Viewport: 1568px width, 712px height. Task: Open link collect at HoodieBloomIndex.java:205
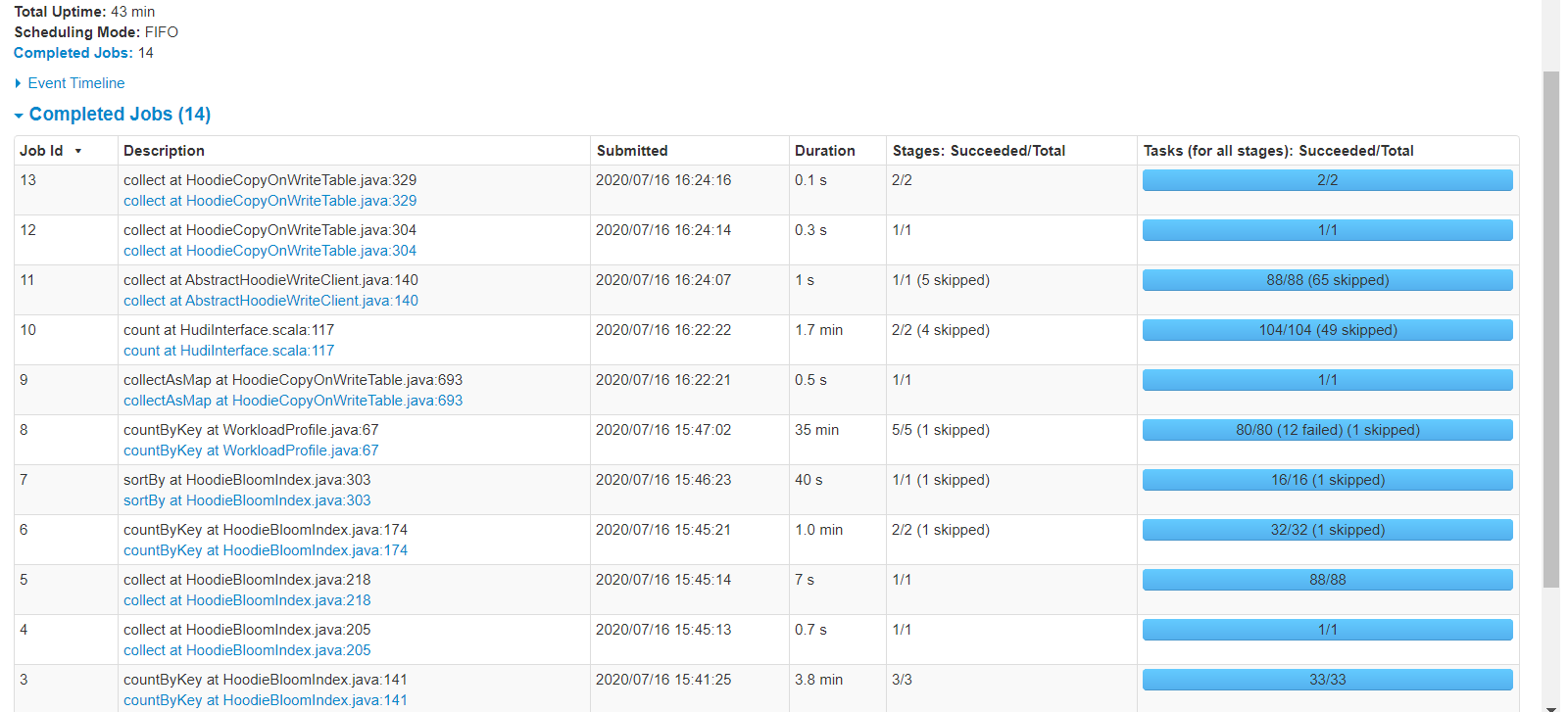pyautogui.click(x=247, y=650)
